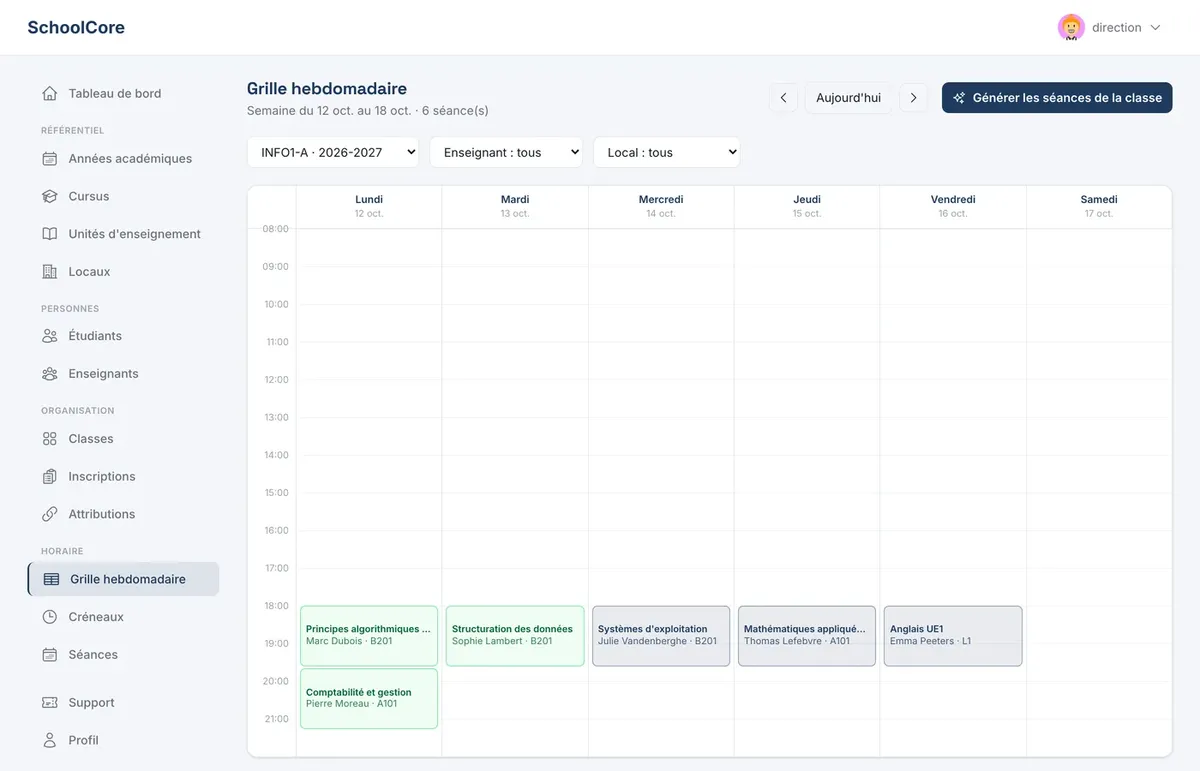Select the Anglais UE1 session card
Image resolution: width=1200 pixels, height=771 pixels.
click(953, 636)
